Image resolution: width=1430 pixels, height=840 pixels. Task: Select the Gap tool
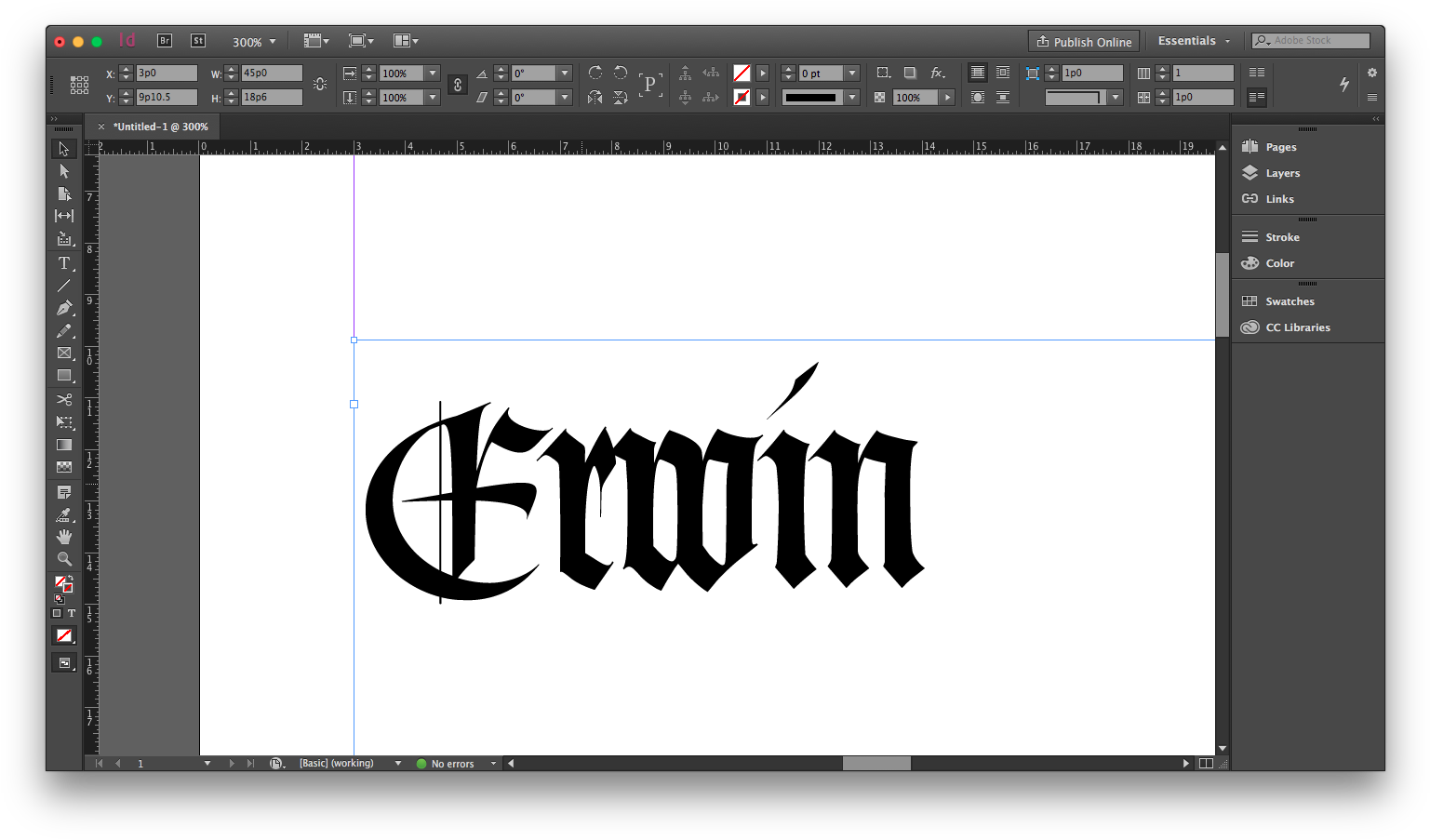[63, 216]
